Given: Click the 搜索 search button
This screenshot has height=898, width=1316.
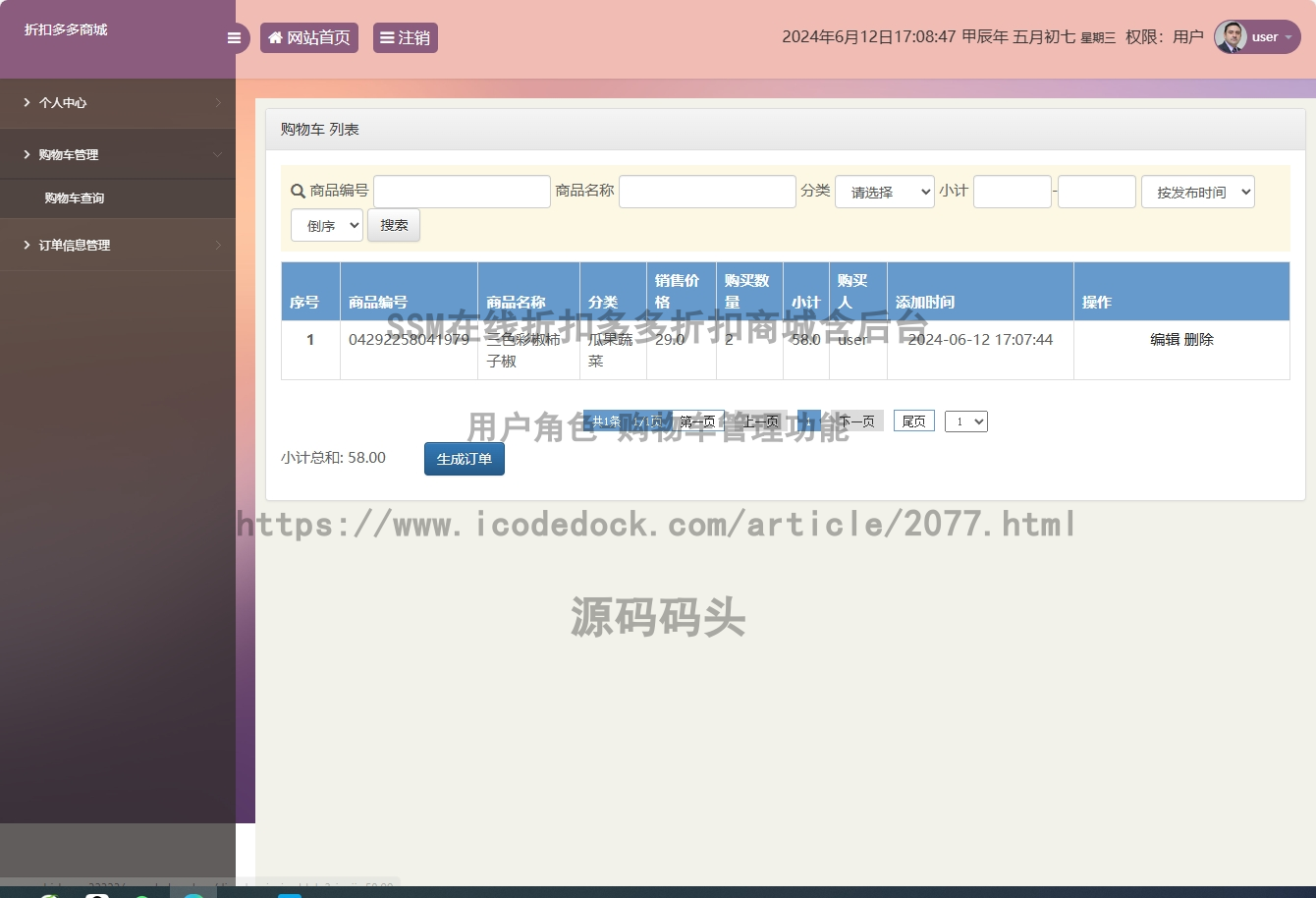Looking at the screenshot, I should click(394, 225).
